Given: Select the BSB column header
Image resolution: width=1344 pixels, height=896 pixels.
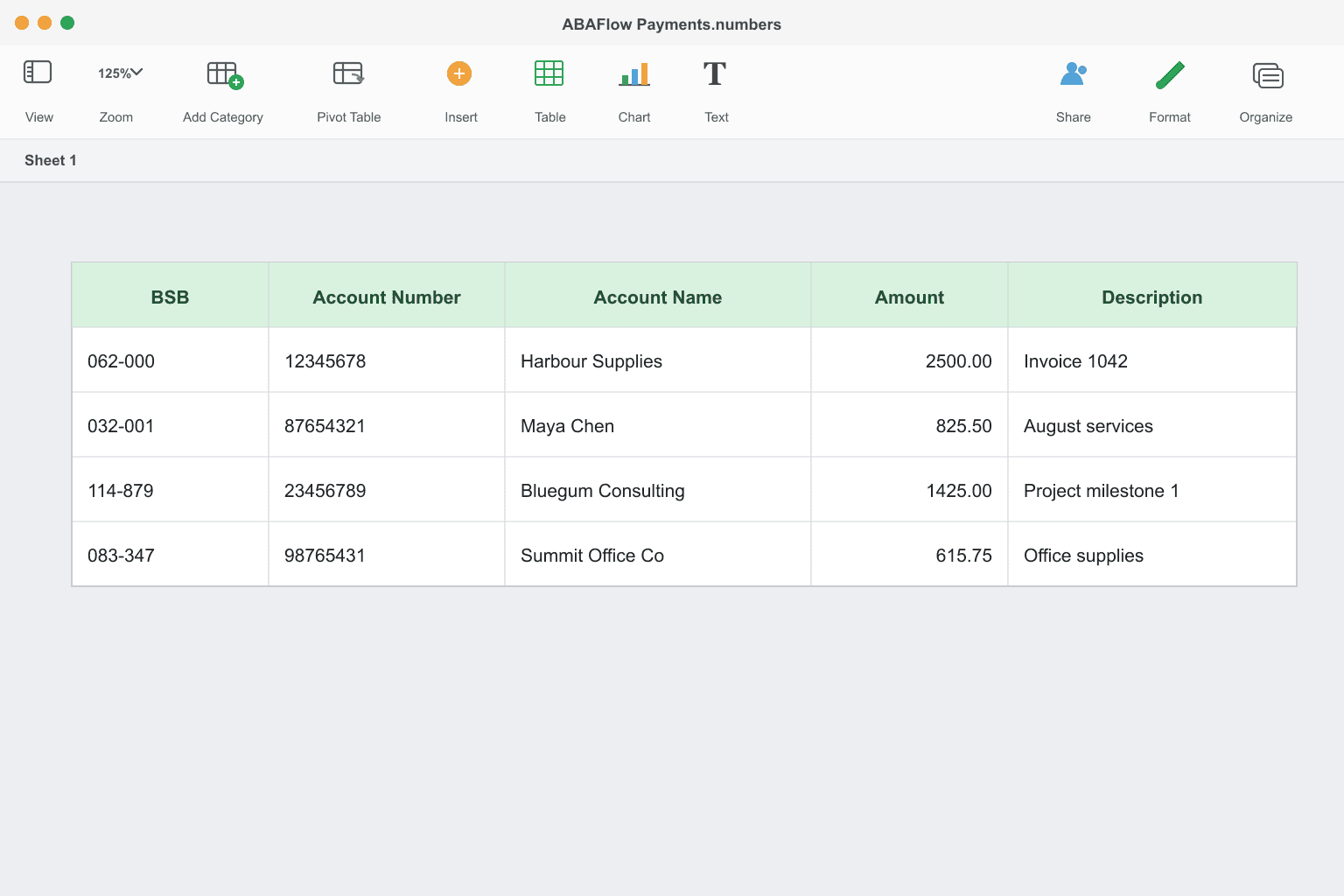Looking at the screenshot, I should tap(170, 296).
